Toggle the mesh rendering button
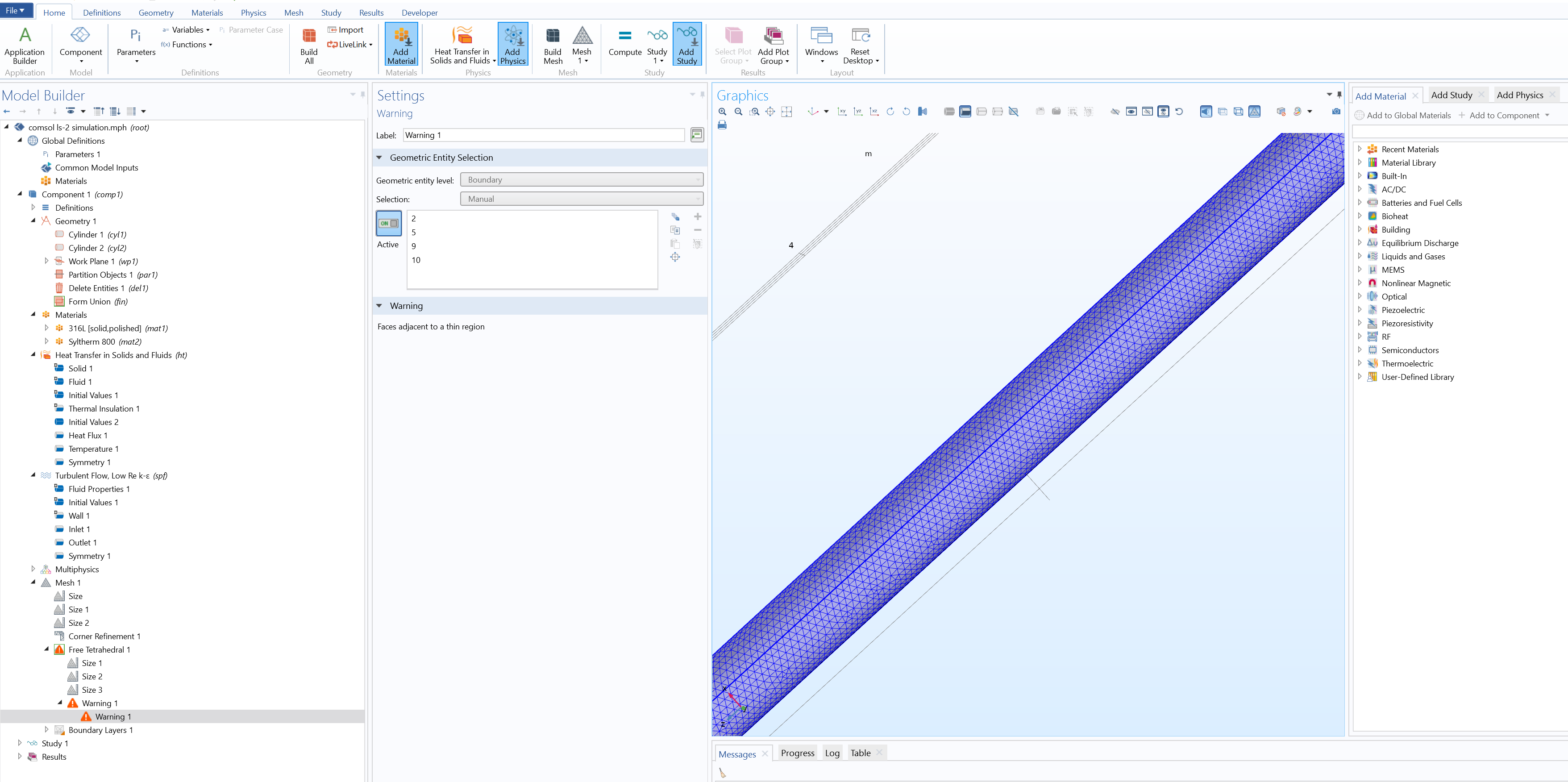 [x=1254, y=112]
